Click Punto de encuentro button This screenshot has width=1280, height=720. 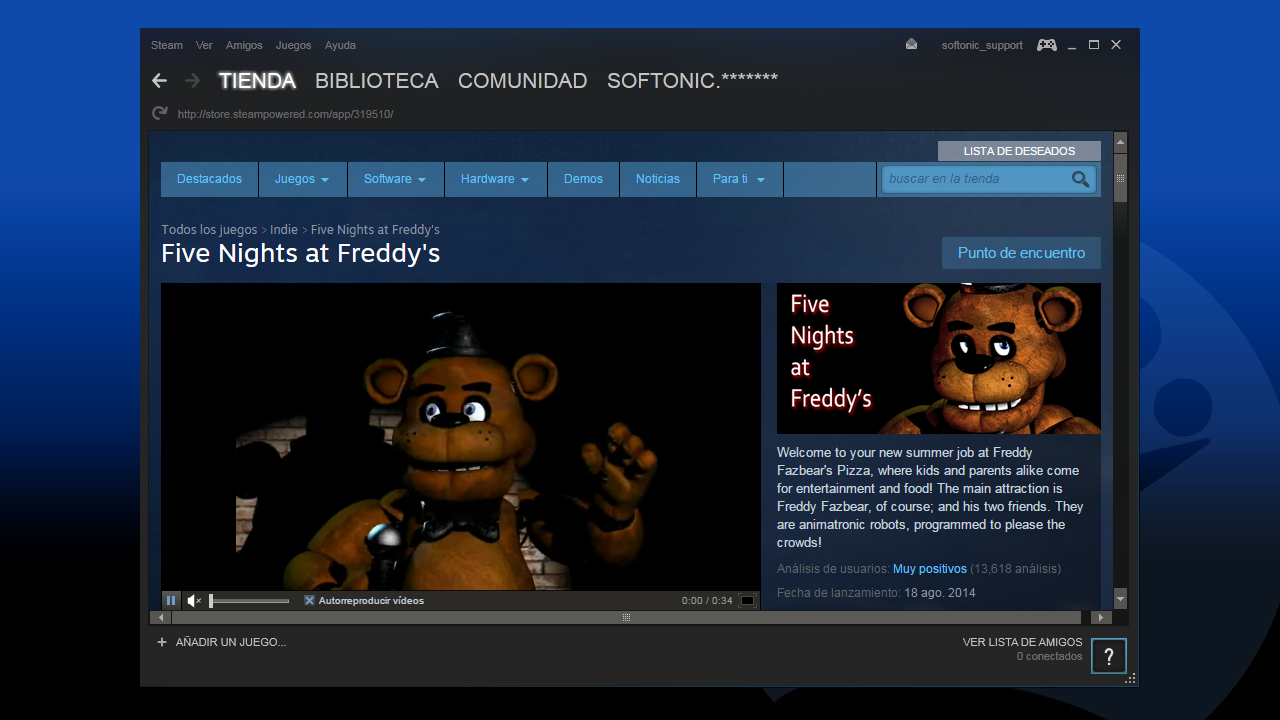point(1021,253)
